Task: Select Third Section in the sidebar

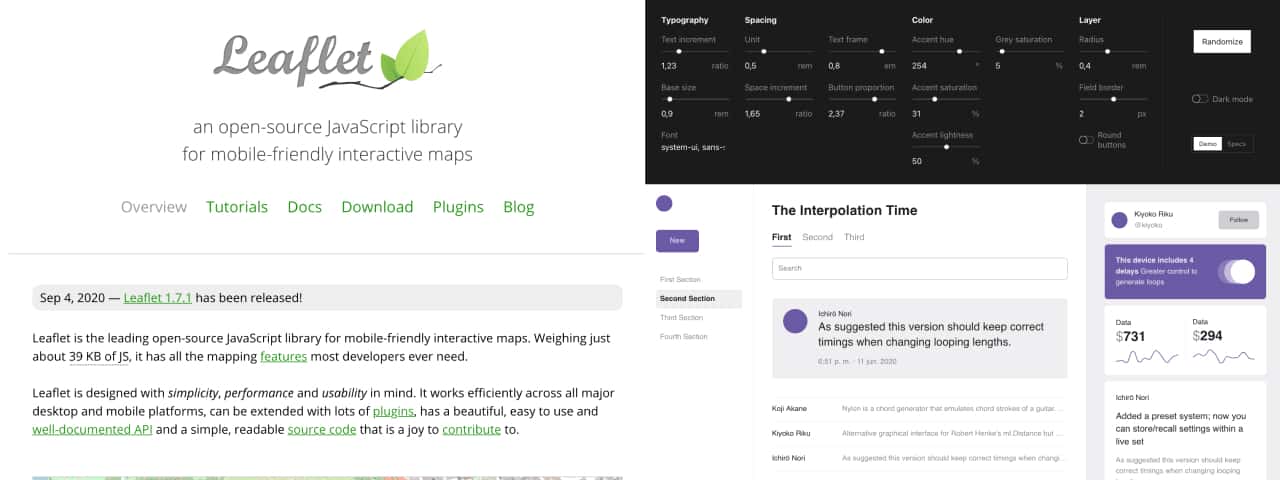Action: coord(681,318)
